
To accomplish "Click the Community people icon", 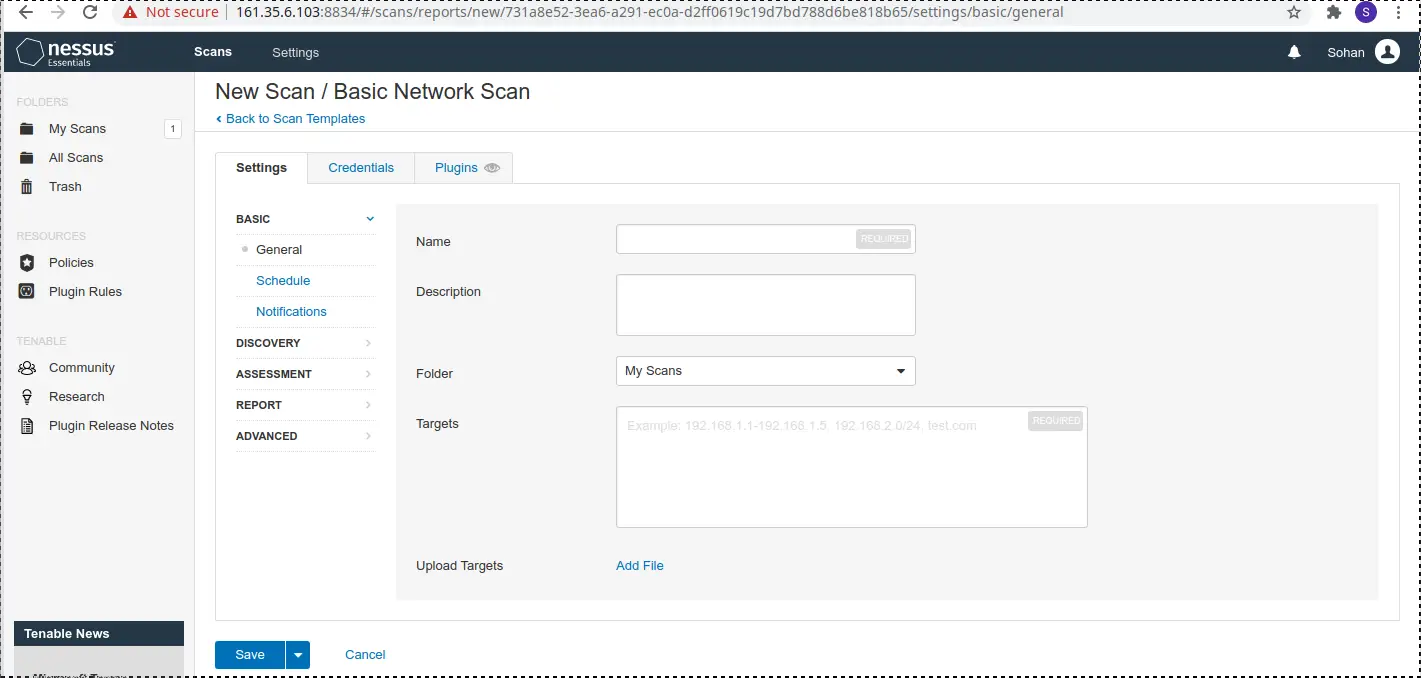I will (27, 368).
